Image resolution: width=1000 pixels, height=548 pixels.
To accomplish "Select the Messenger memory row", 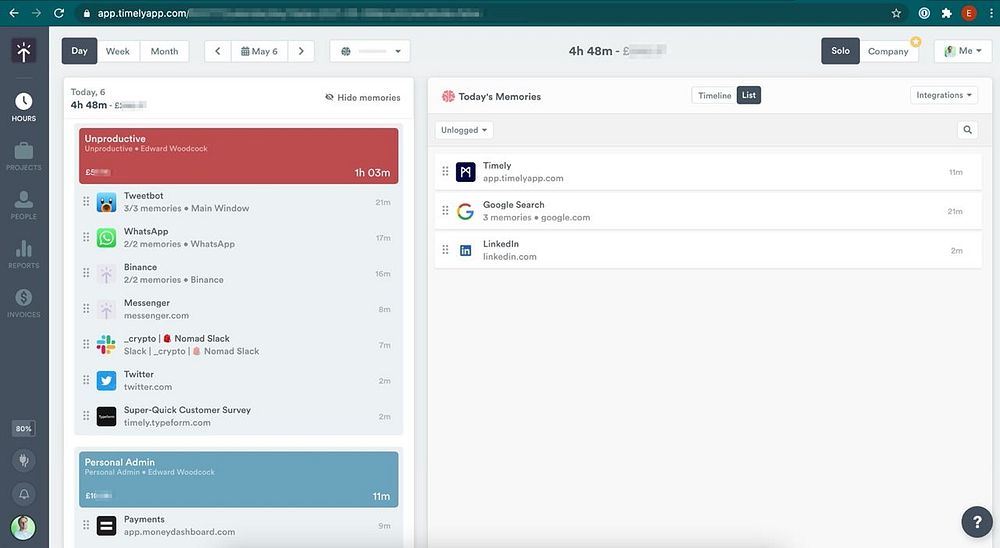I will [239, 309].
